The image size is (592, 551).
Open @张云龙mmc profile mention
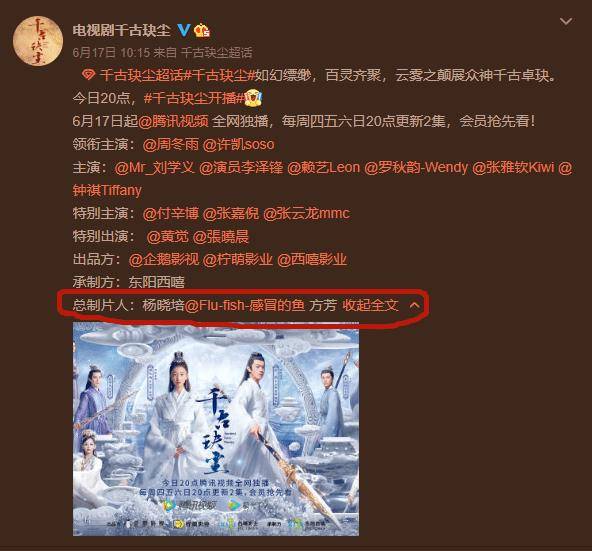[x=306, y=213]
